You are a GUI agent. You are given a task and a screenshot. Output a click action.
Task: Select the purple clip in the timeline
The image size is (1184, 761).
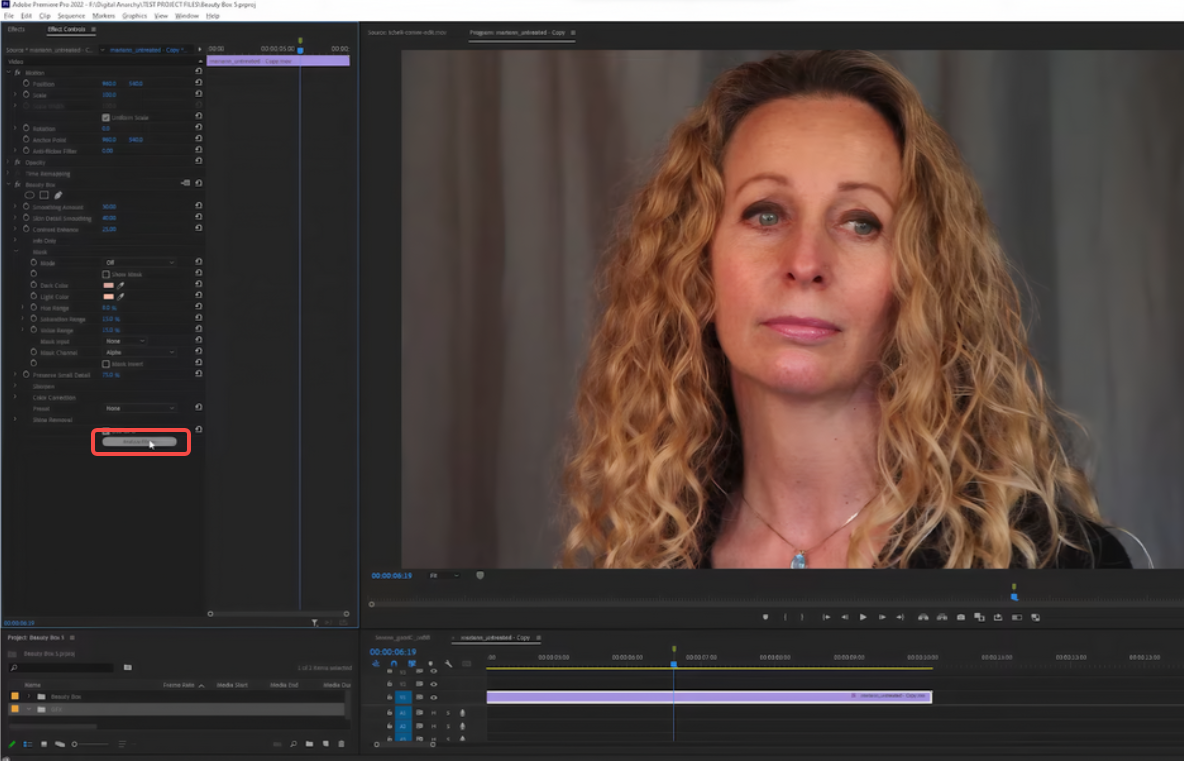(709, 697)
